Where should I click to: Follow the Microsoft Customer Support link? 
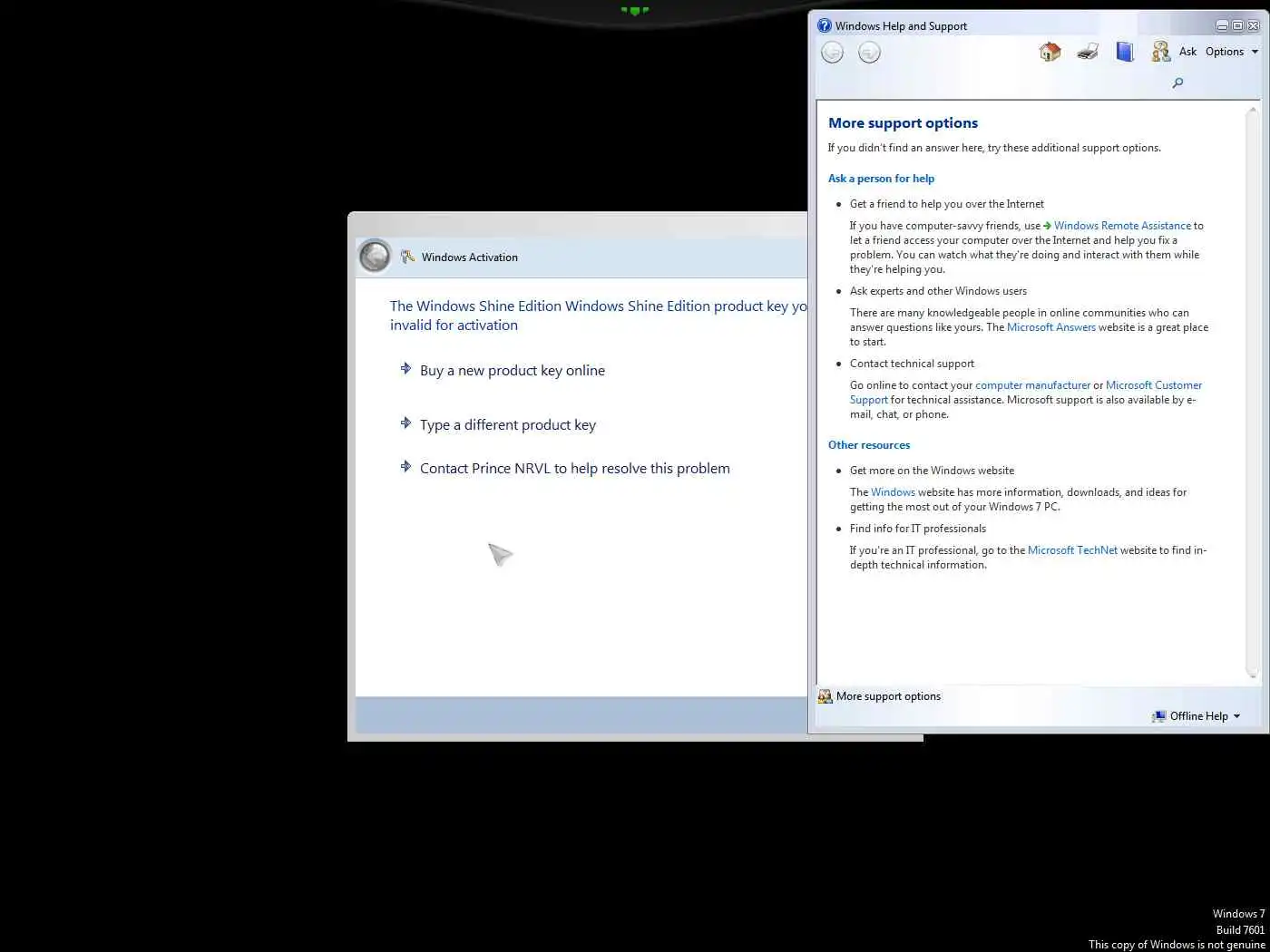coord(1154,385)
